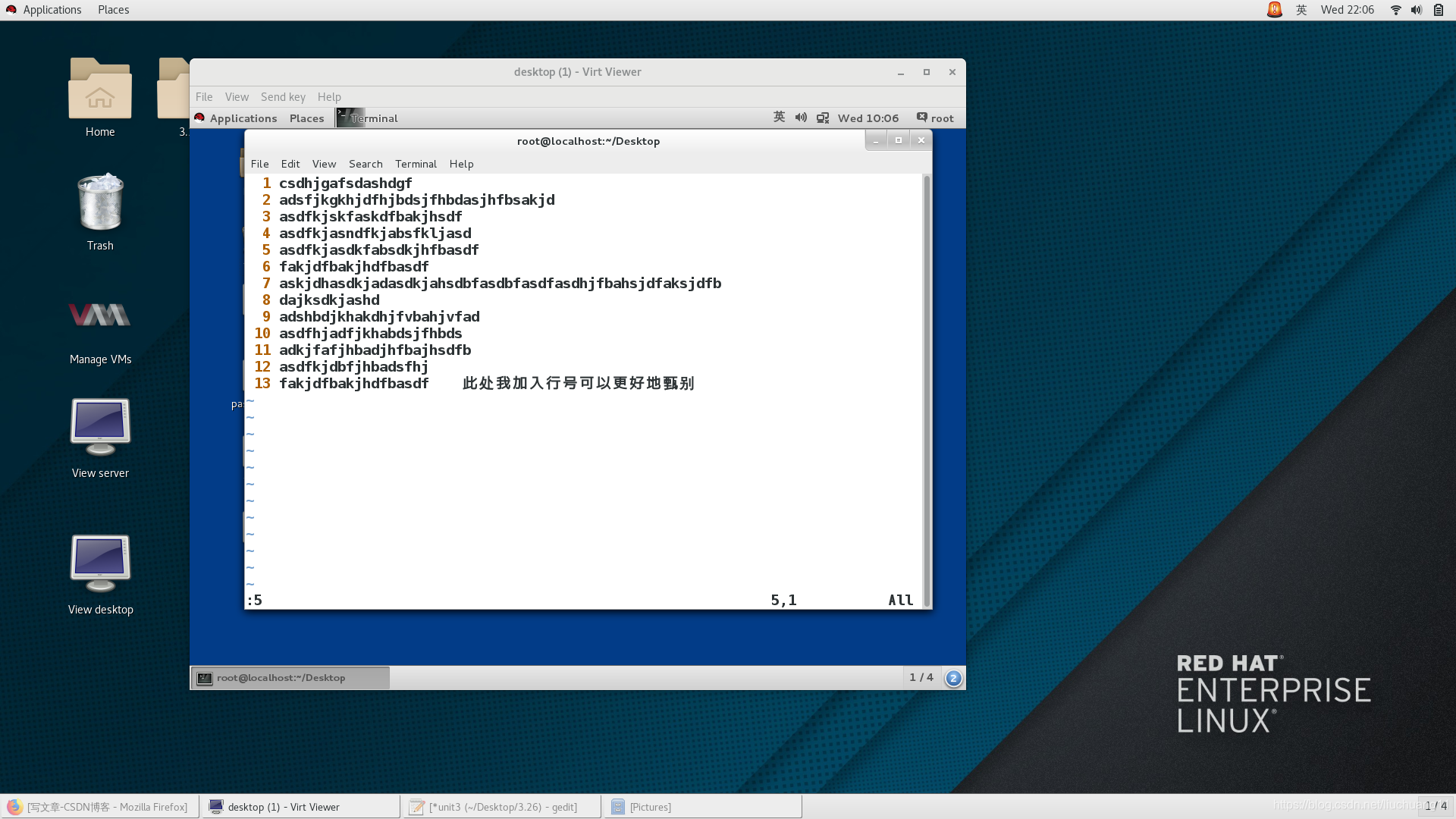Viewport: 1456px width, 819px height.
Task: Open terminal Search menu
Action: pyautogui.click(x=366, y=164)
